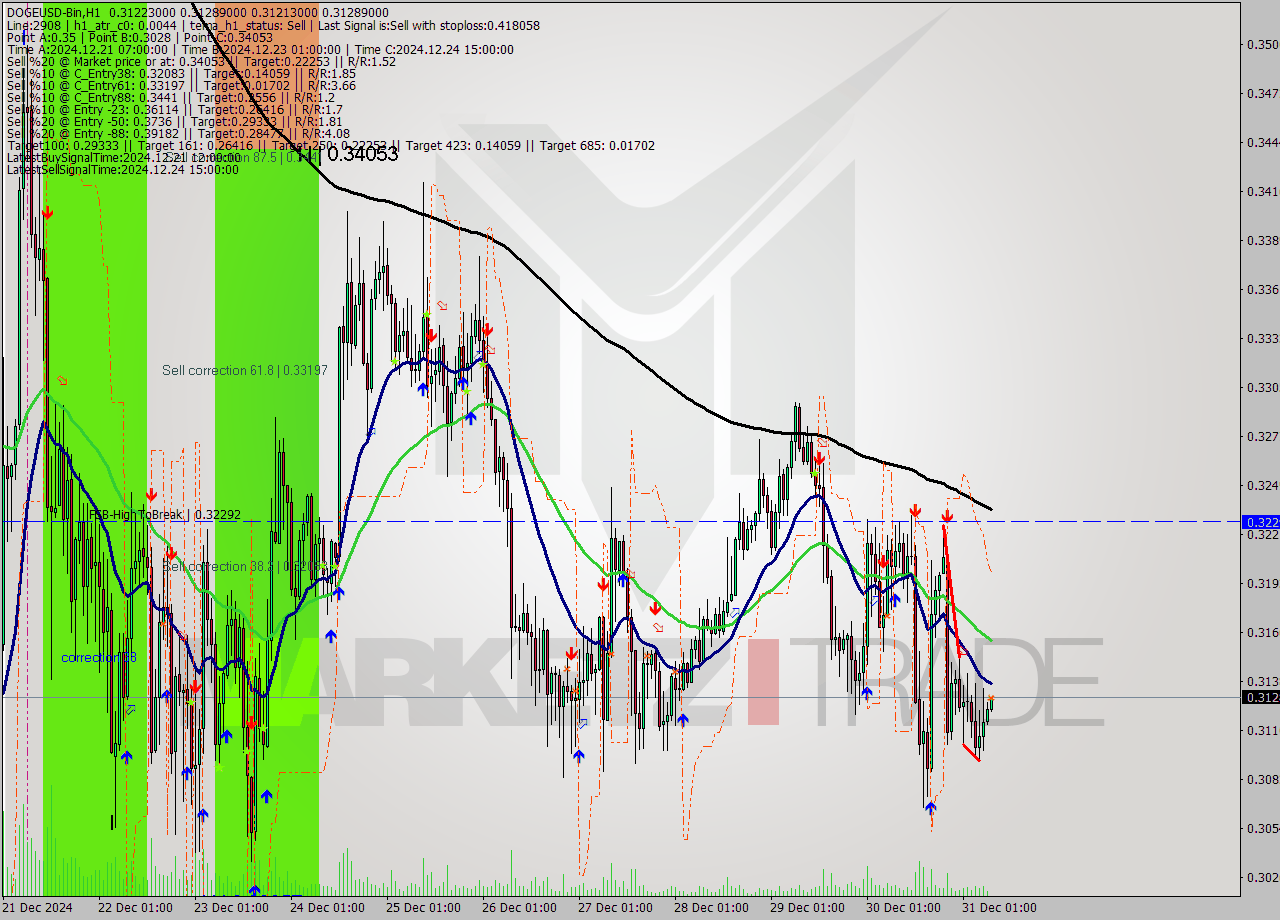
Task: Click the 0.302 price axis label
Action: click(1262, 877)
